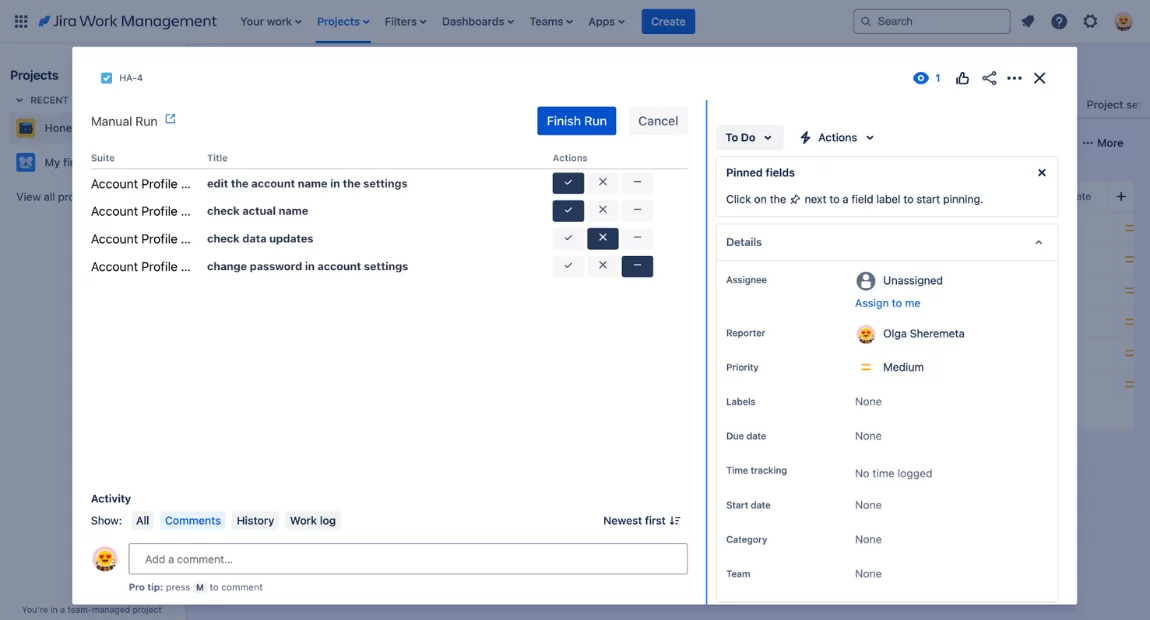Click the Assign to me link

[887, 303]
